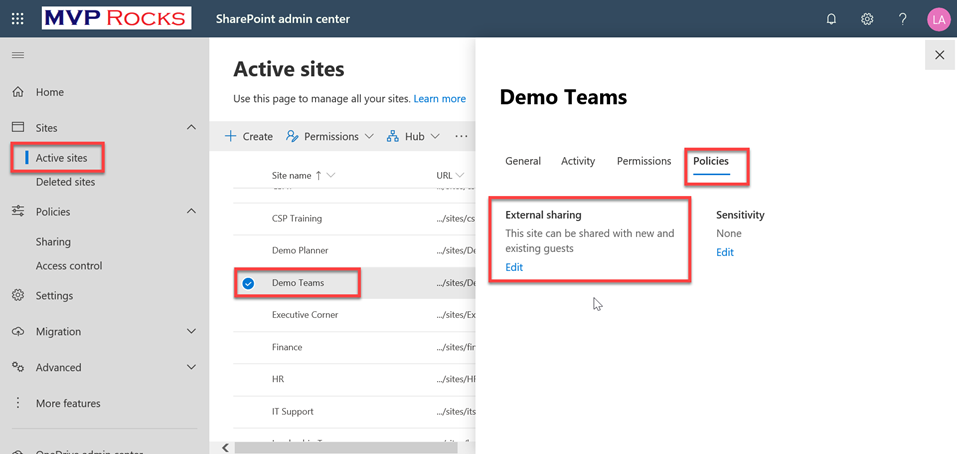Switch to the Permissions tab in panel

pos(644,161)
